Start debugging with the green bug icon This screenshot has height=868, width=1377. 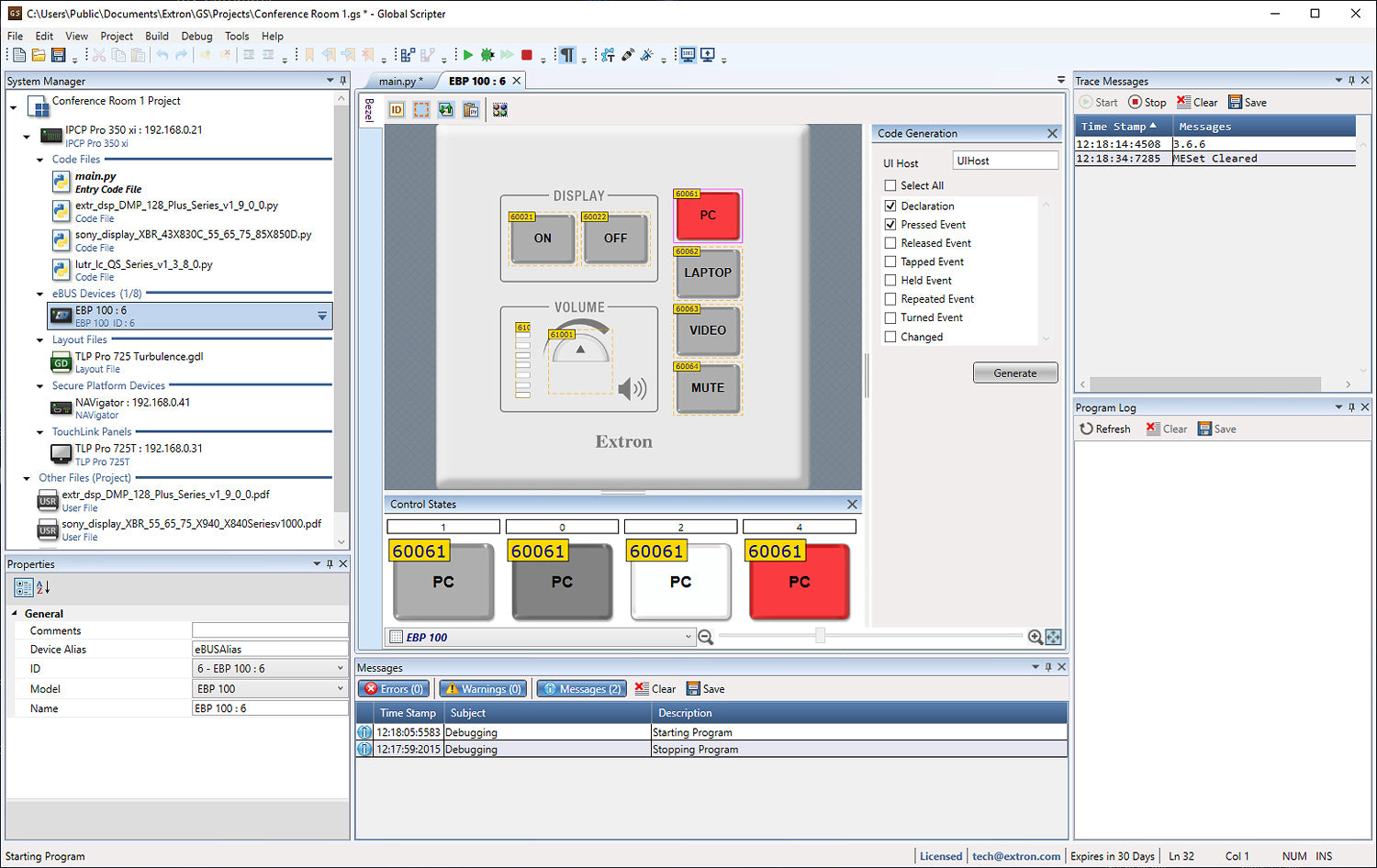487,55
